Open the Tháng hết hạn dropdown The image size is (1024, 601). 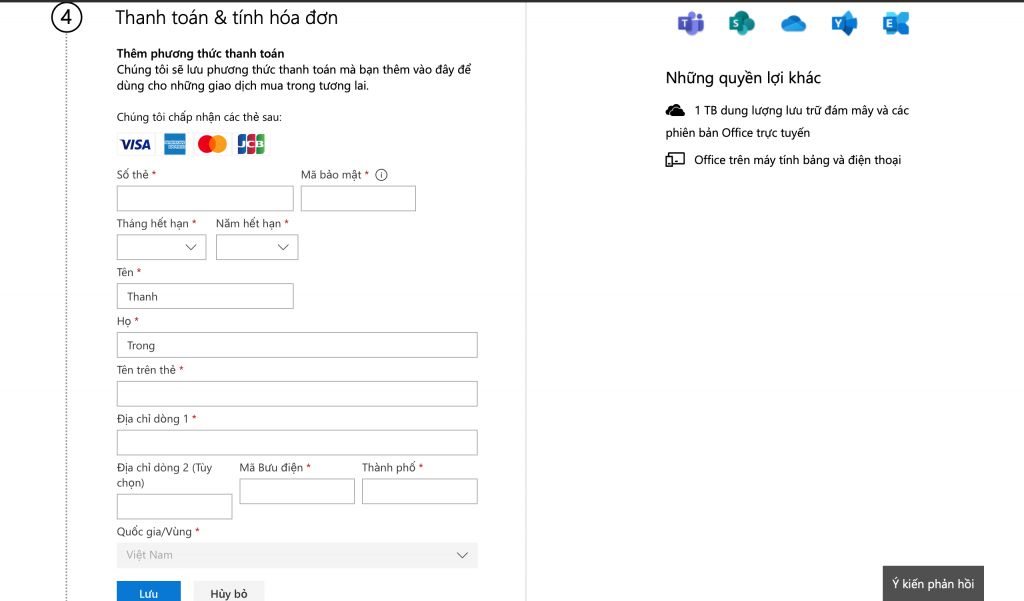coord(161,247)
